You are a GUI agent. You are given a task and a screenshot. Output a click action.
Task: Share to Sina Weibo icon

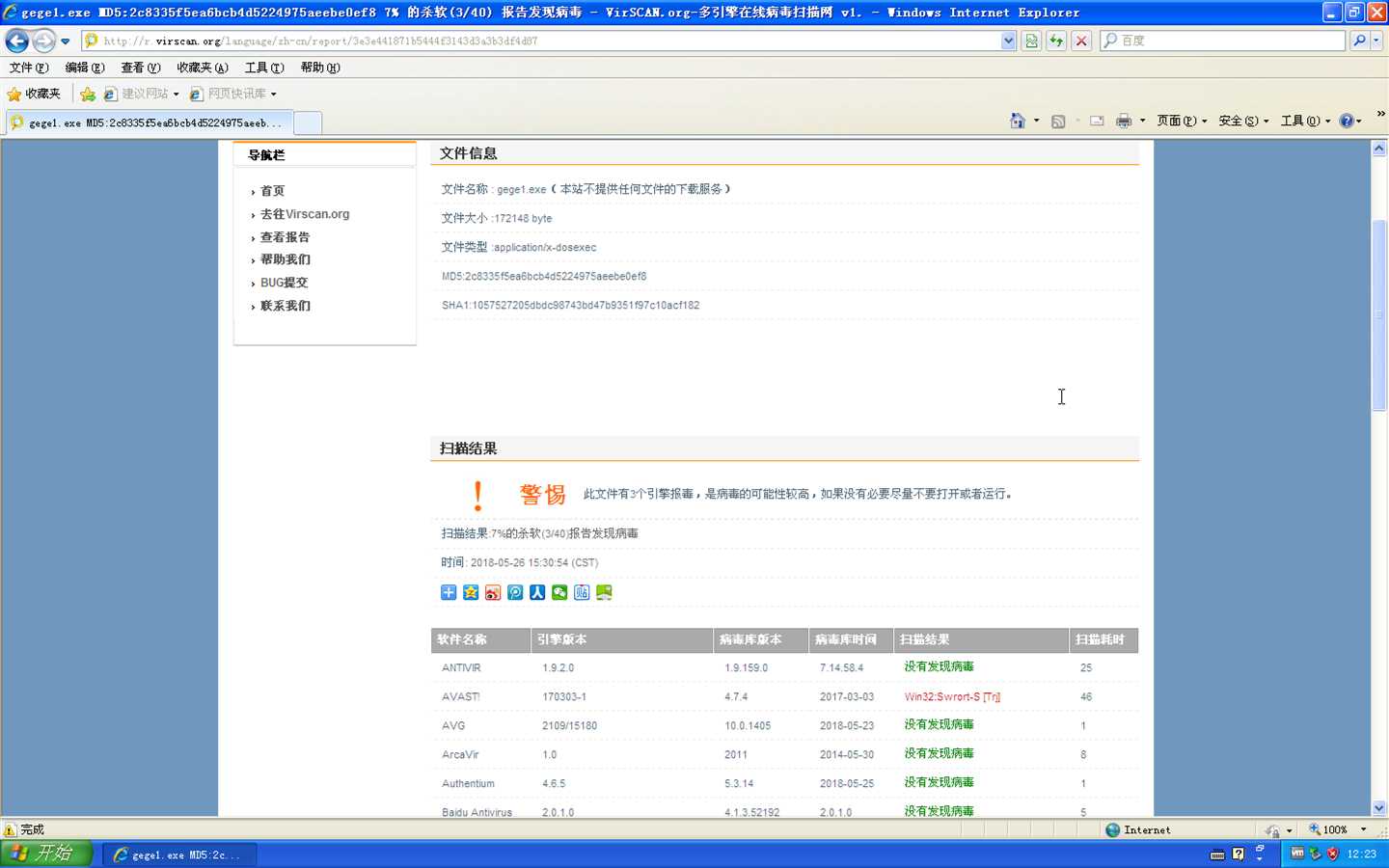pyautogui.click(x=493, y=592)
